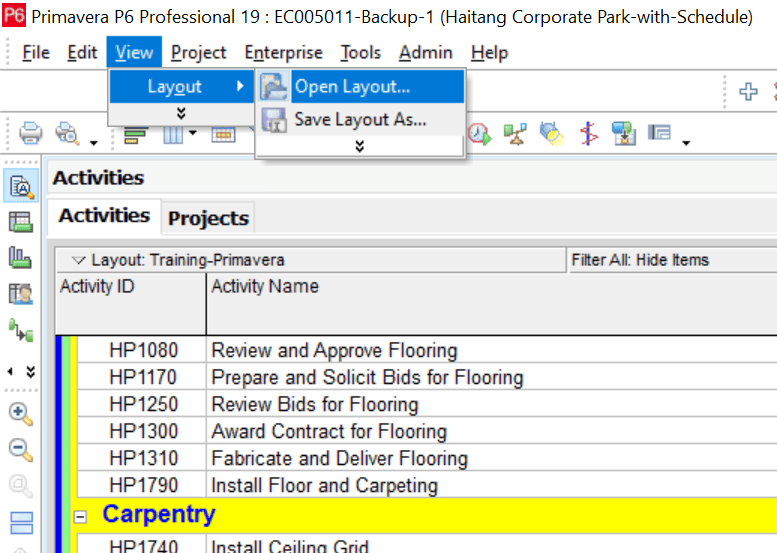Select Award Contract for Flooring row
Viewport: 777px width, 553px height.
[x=427, y=431]
